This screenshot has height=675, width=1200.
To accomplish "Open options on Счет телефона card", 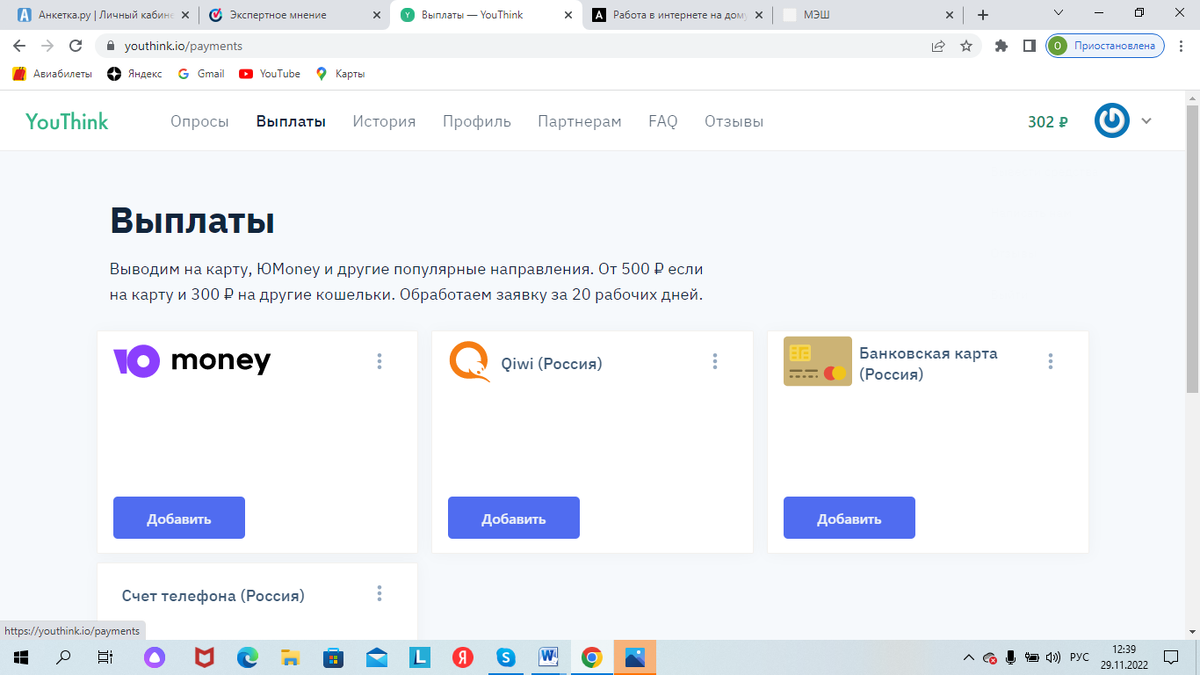I will (379, 593).
